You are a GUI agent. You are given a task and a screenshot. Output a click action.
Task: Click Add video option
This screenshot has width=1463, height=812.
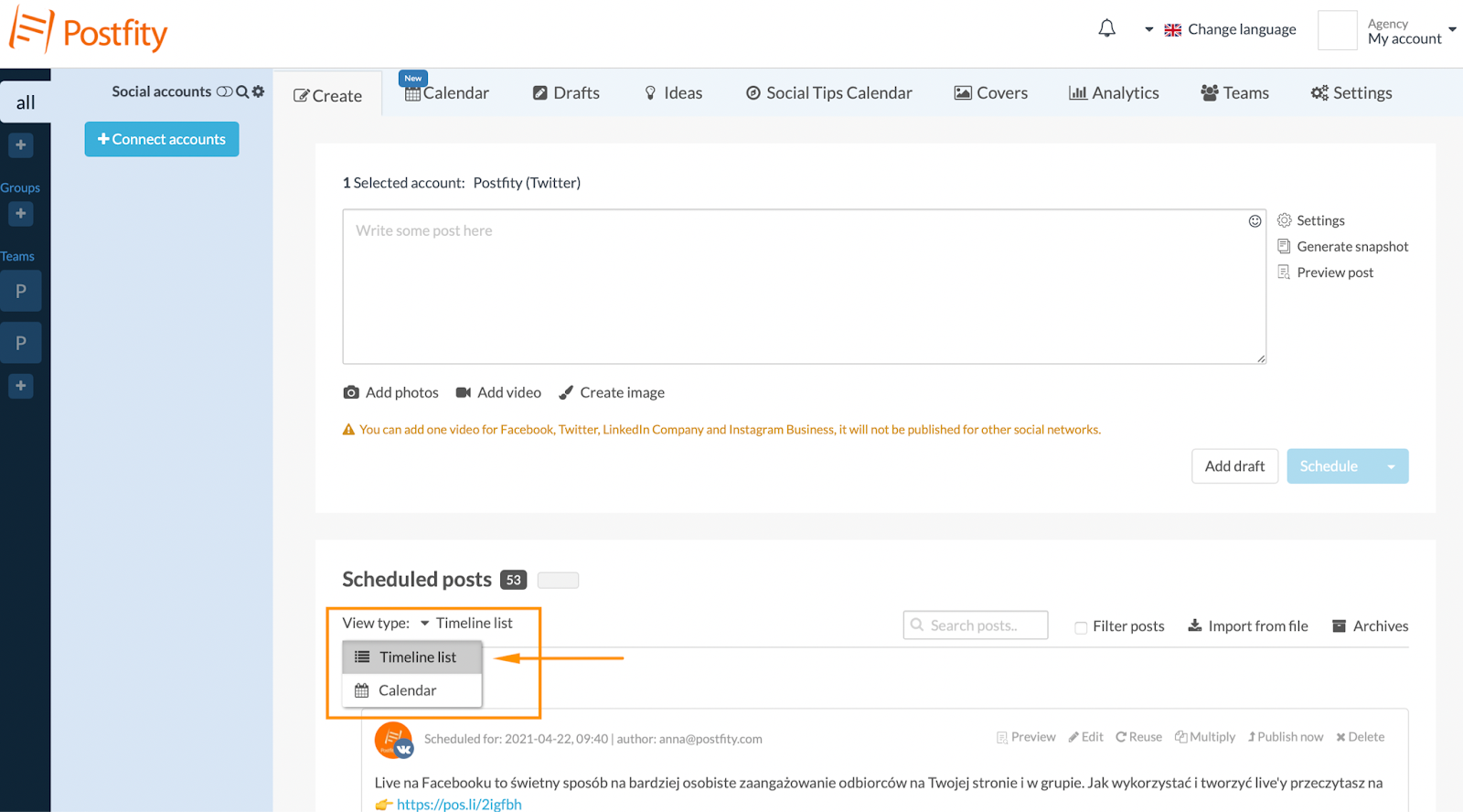click(498, 392)
